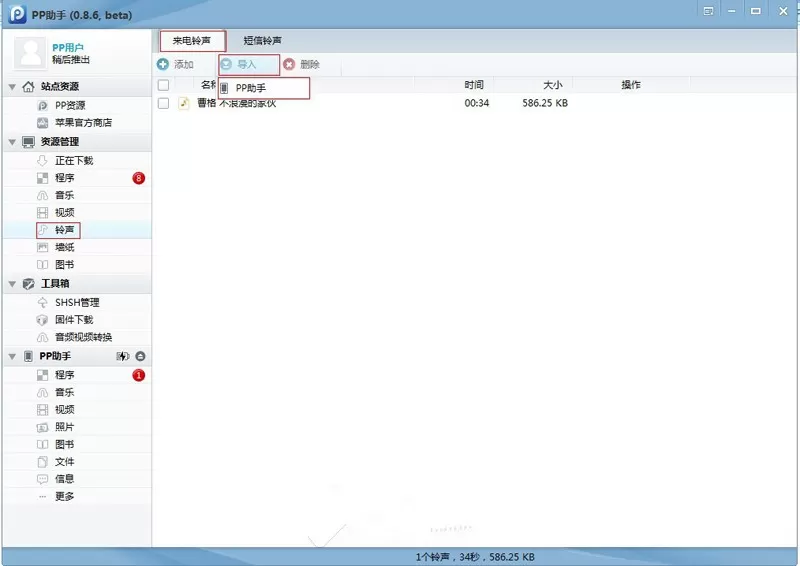Click the PP用户 avatar picture

[30, 53]
